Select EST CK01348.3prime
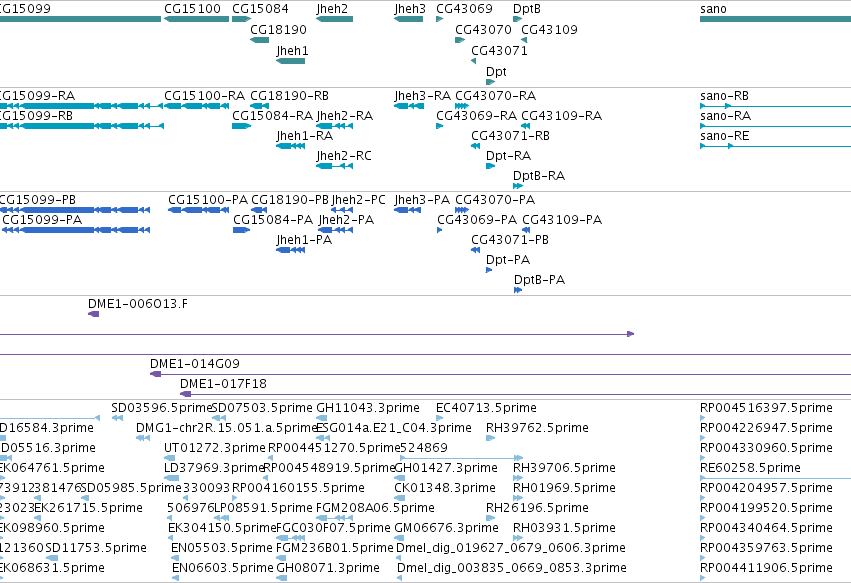This screenshot has height=583, width=851. [x=399, y=498]
